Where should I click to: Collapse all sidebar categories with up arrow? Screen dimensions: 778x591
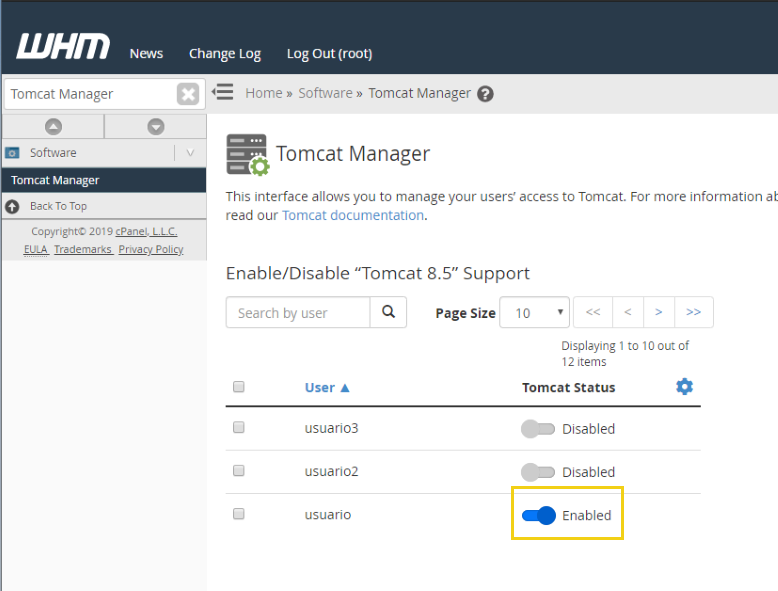point(53,127)
